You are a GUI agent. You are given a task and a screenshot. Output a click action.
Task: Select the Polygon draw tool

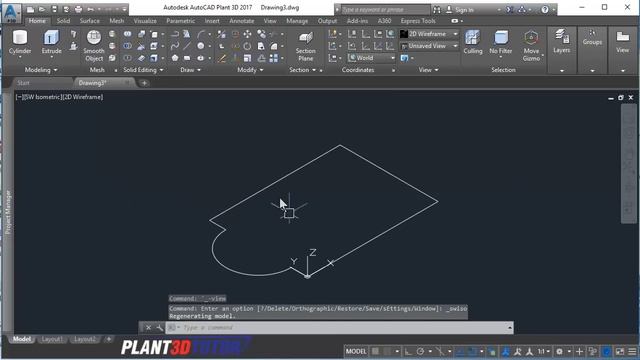[x=175, y=58]
